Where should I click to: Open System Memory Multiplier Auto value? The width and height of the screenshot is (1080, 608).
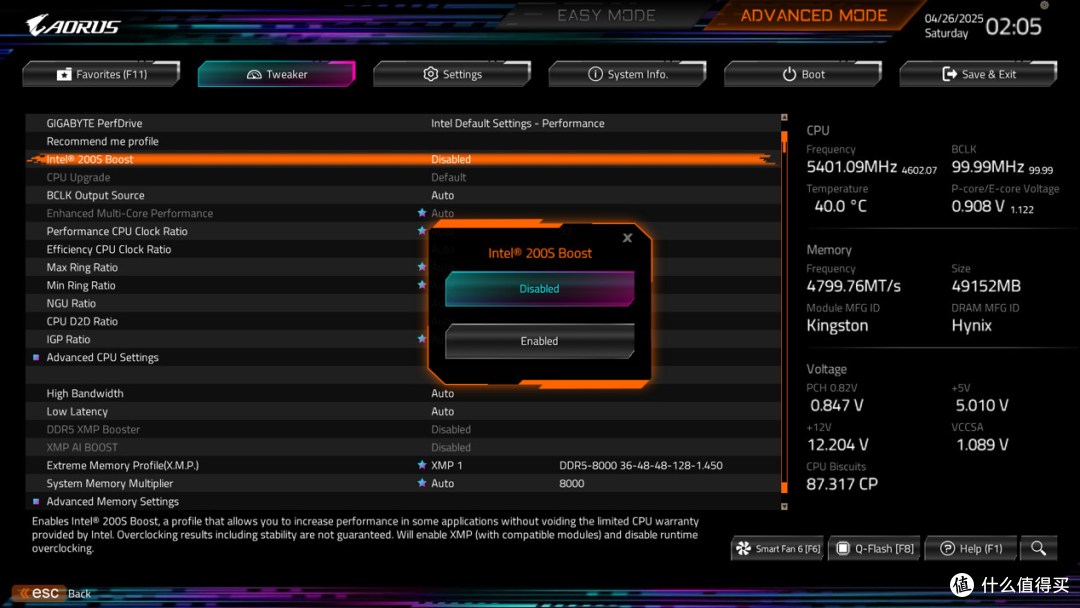coord(442,483)
